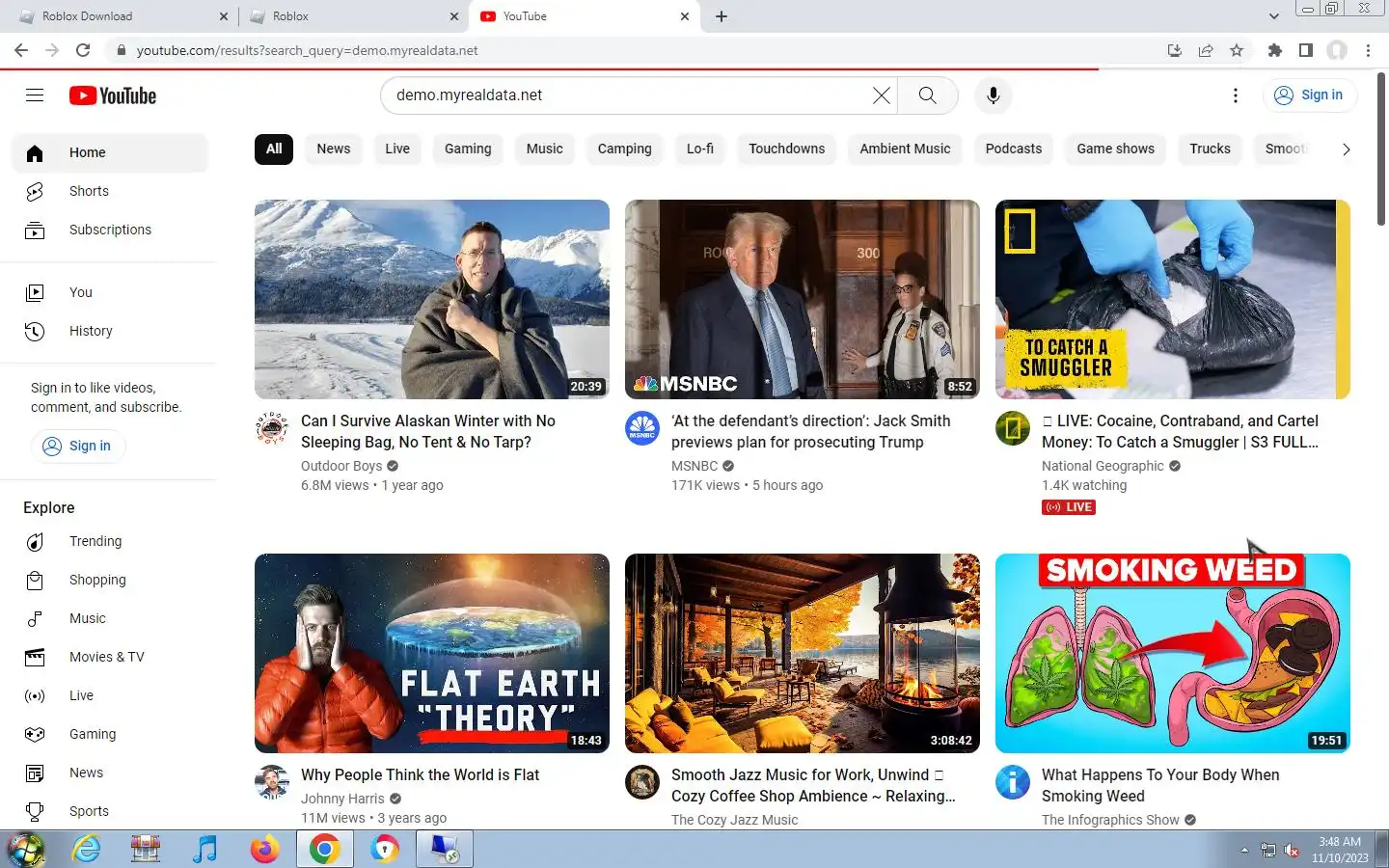Image resolution: width=1389 pixels, height=868 pixels.
Task: Open The Infographics Show channel avatar
Action: point(1013,782)
